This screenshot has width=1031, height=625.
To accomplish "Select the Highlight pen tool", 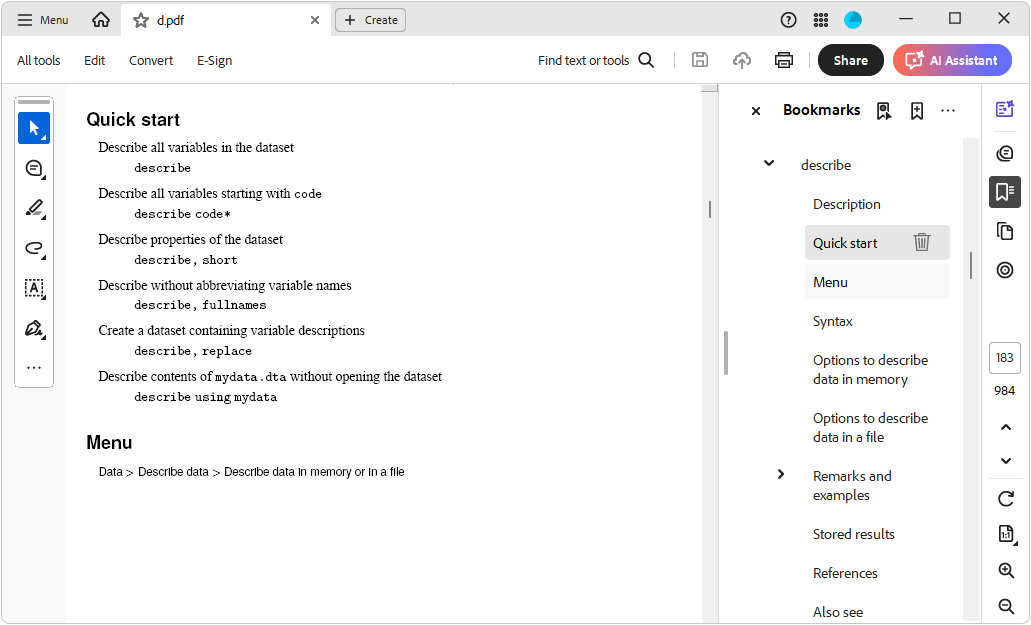I will [x=34, y=209].
